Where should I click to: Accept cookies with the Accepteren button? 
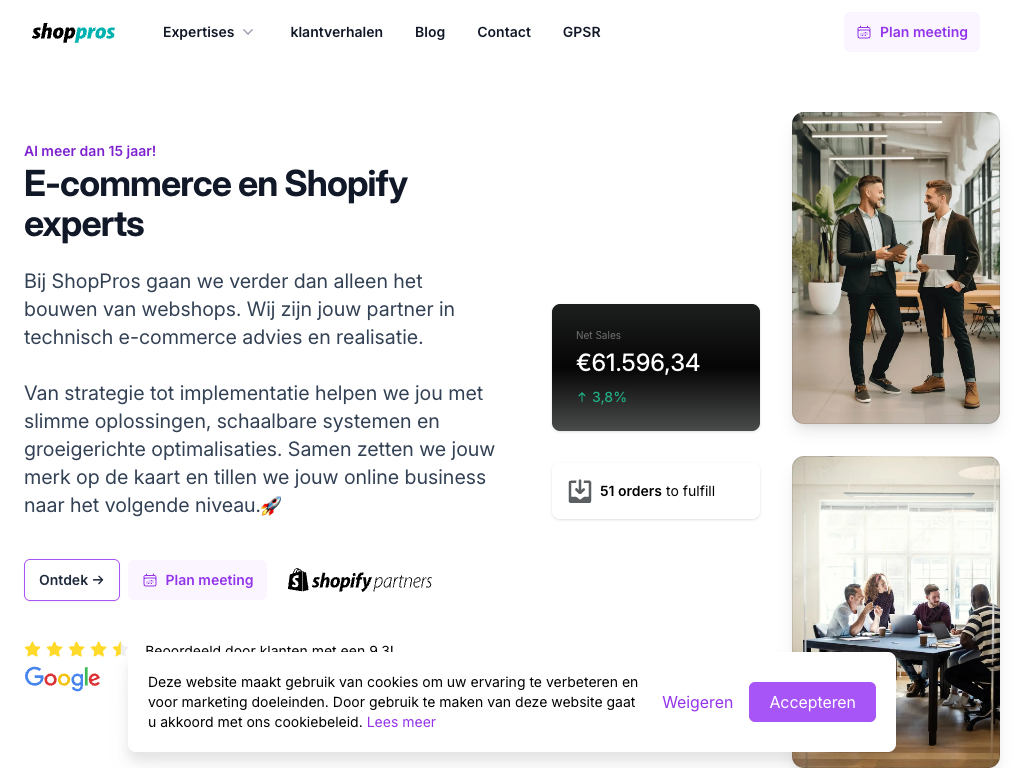(x=812, y=702)
